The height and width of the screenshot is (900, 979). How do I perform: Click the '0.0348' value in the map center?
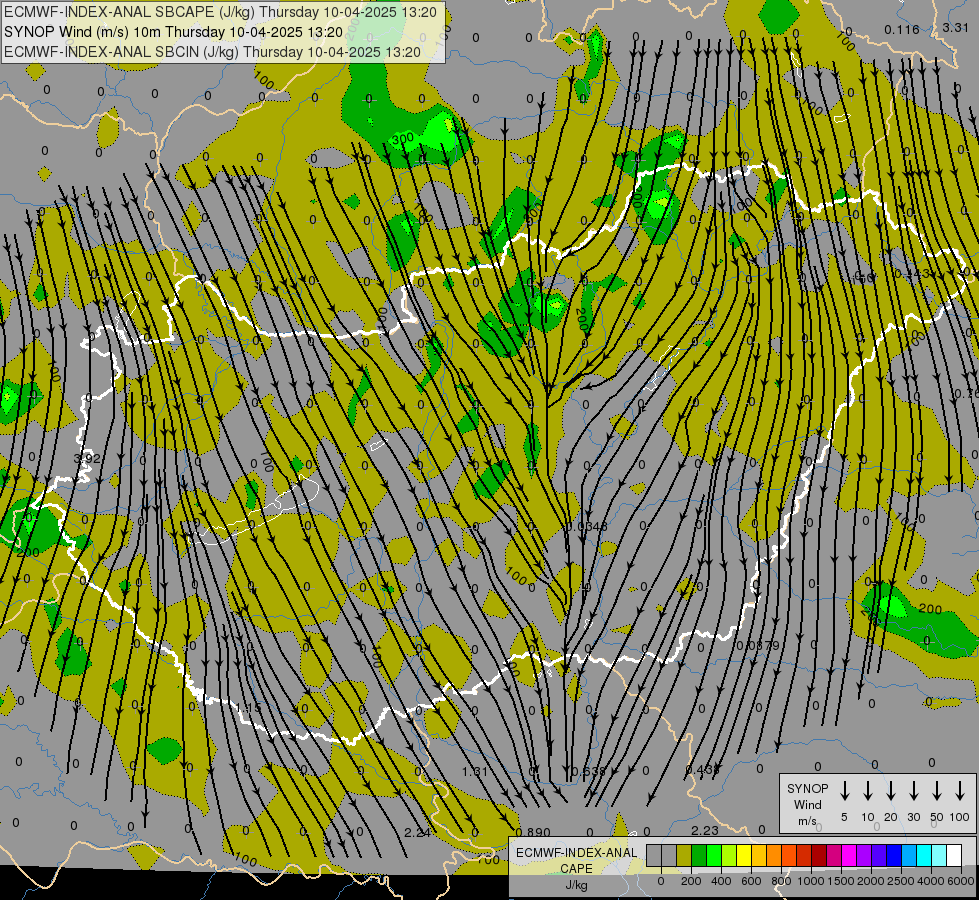[587, 527]
